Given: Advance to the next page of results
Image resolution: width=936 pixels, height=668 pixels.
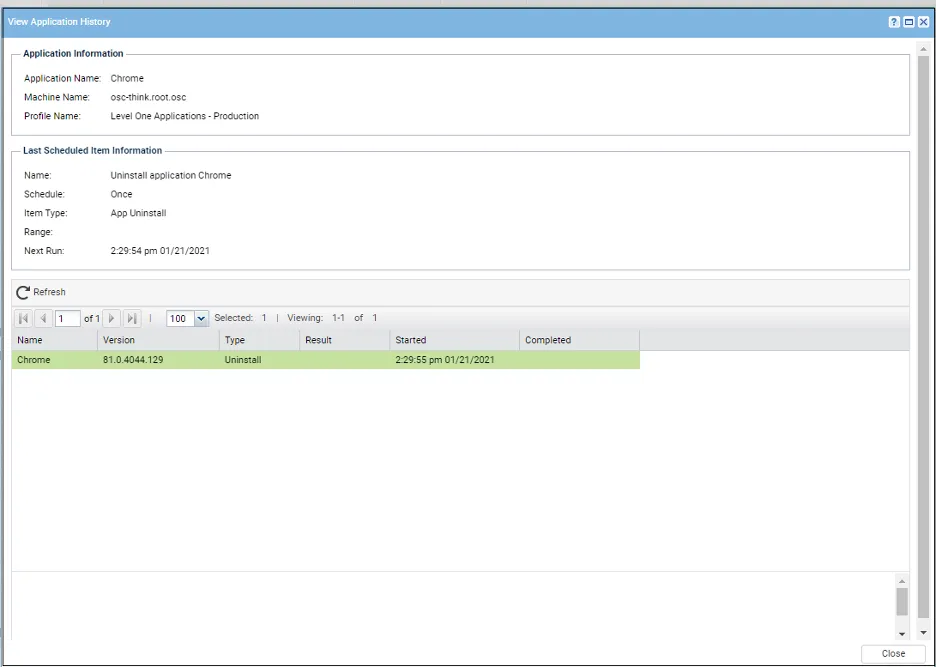Looking at the screenshot, I should tap(112, 318).
